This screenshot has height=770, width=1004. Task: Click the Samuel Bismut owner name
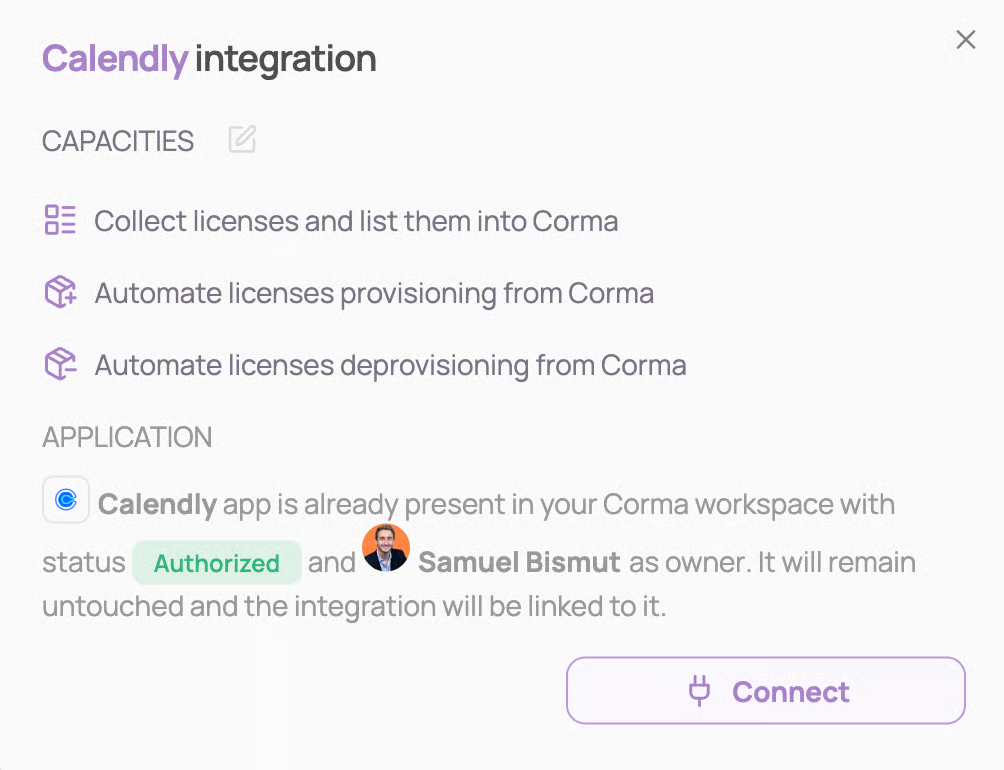point(519,563)
